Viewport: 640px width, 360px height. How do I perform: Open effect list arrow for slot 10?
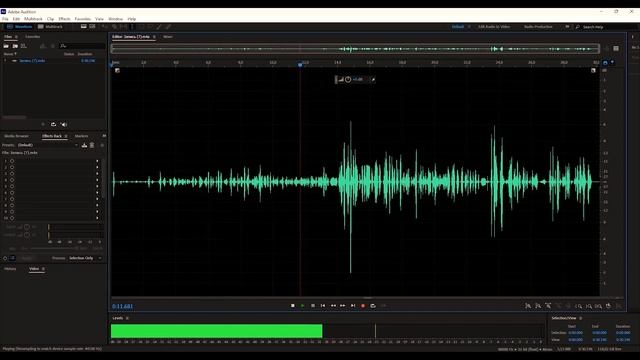click(97, 218)
